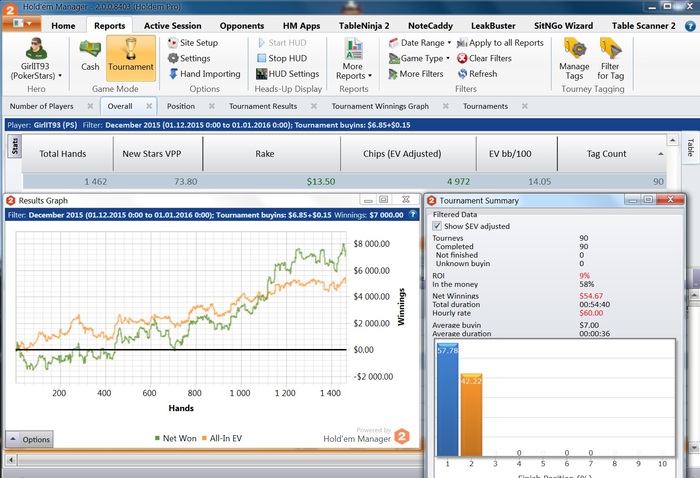Open the Table side panel tab
This screenshot has height=478, width=700.
(x=690, y=148)
